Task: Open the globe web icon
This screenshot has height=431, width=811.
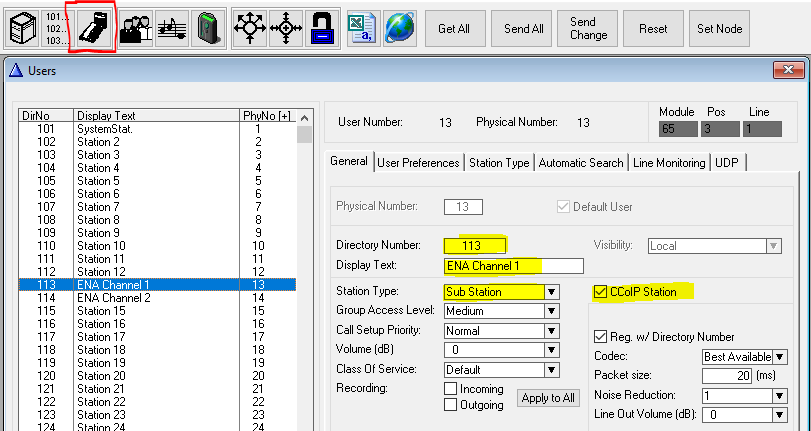Action: click(401, 28)
